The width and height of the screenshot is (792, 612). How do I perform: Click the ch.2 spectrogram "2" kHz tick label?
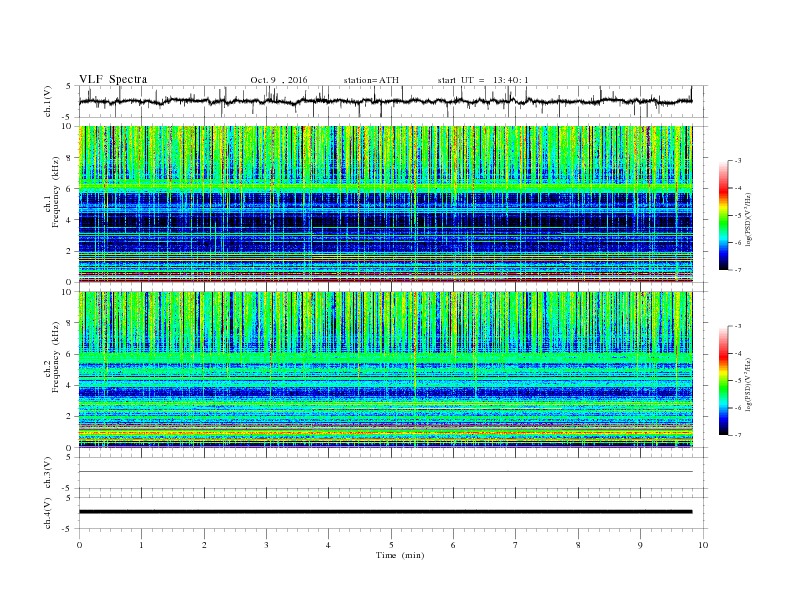[69, 417]
